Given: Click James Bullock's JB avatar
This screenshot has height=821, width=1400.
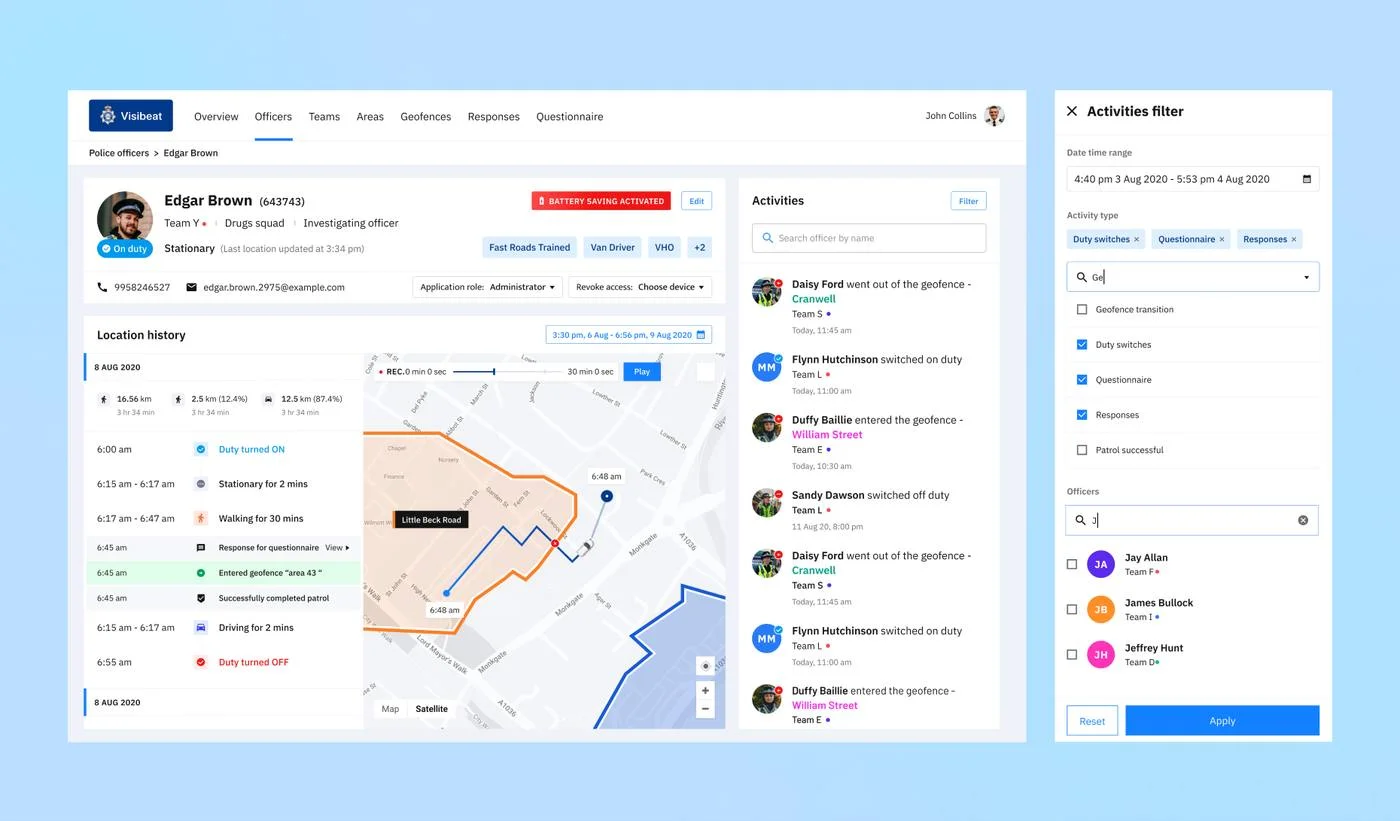Looking at the screenshot, I should pyautogui.click(x=1101, y=609).
